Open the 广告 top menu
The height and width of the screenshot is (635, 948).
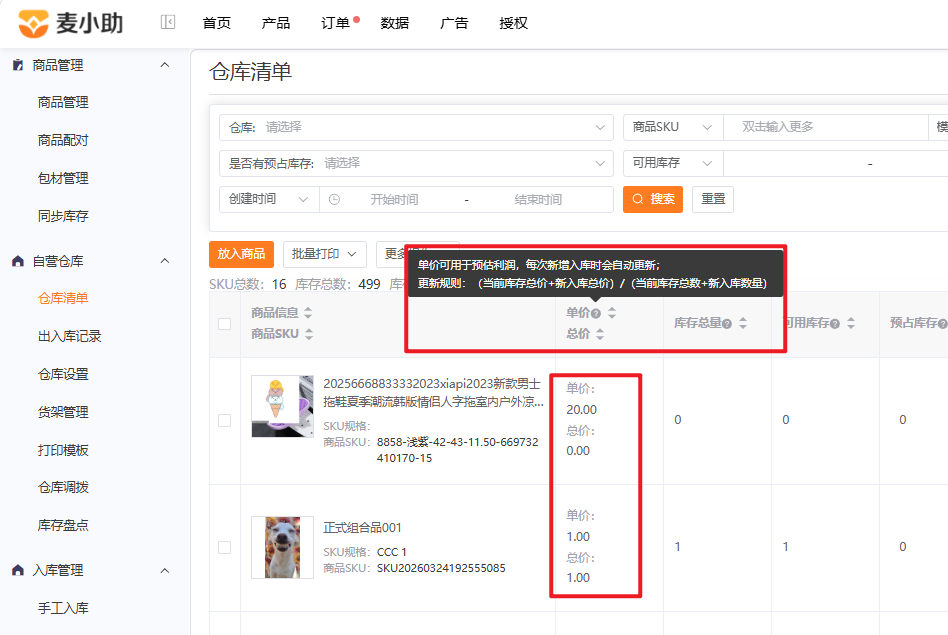(454, 23)
